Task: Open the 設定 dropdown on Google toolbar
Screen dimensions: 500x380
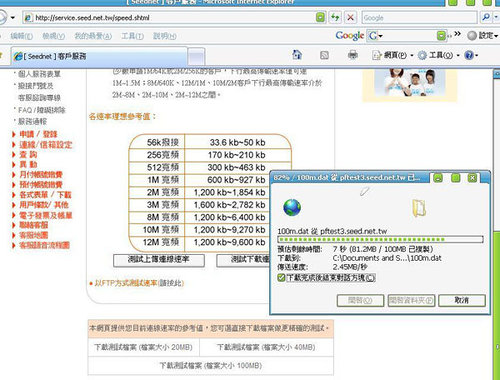Action: pyautogui.click(x=496, y=36)
